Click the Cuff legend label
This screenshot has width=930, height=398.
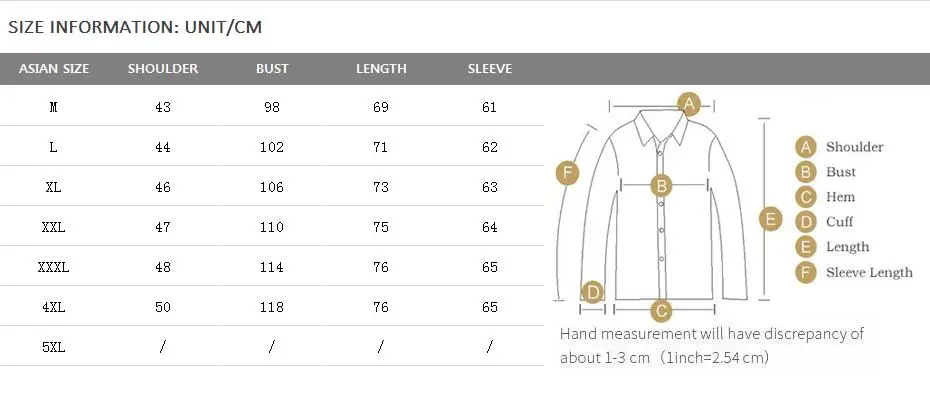(839, 222)
